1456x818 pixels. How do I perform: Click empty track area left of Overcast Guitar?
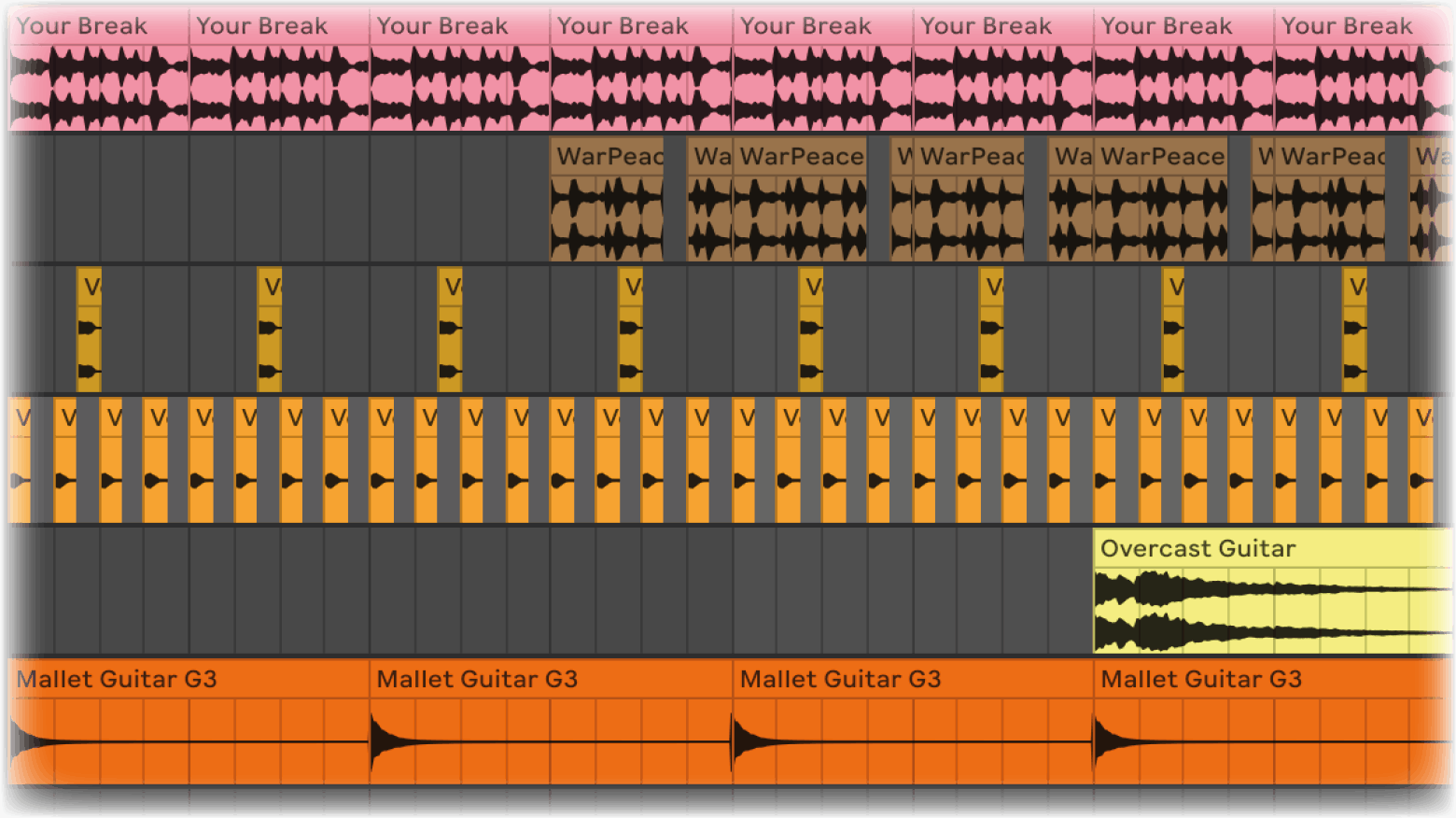click(x=551, y=590)
